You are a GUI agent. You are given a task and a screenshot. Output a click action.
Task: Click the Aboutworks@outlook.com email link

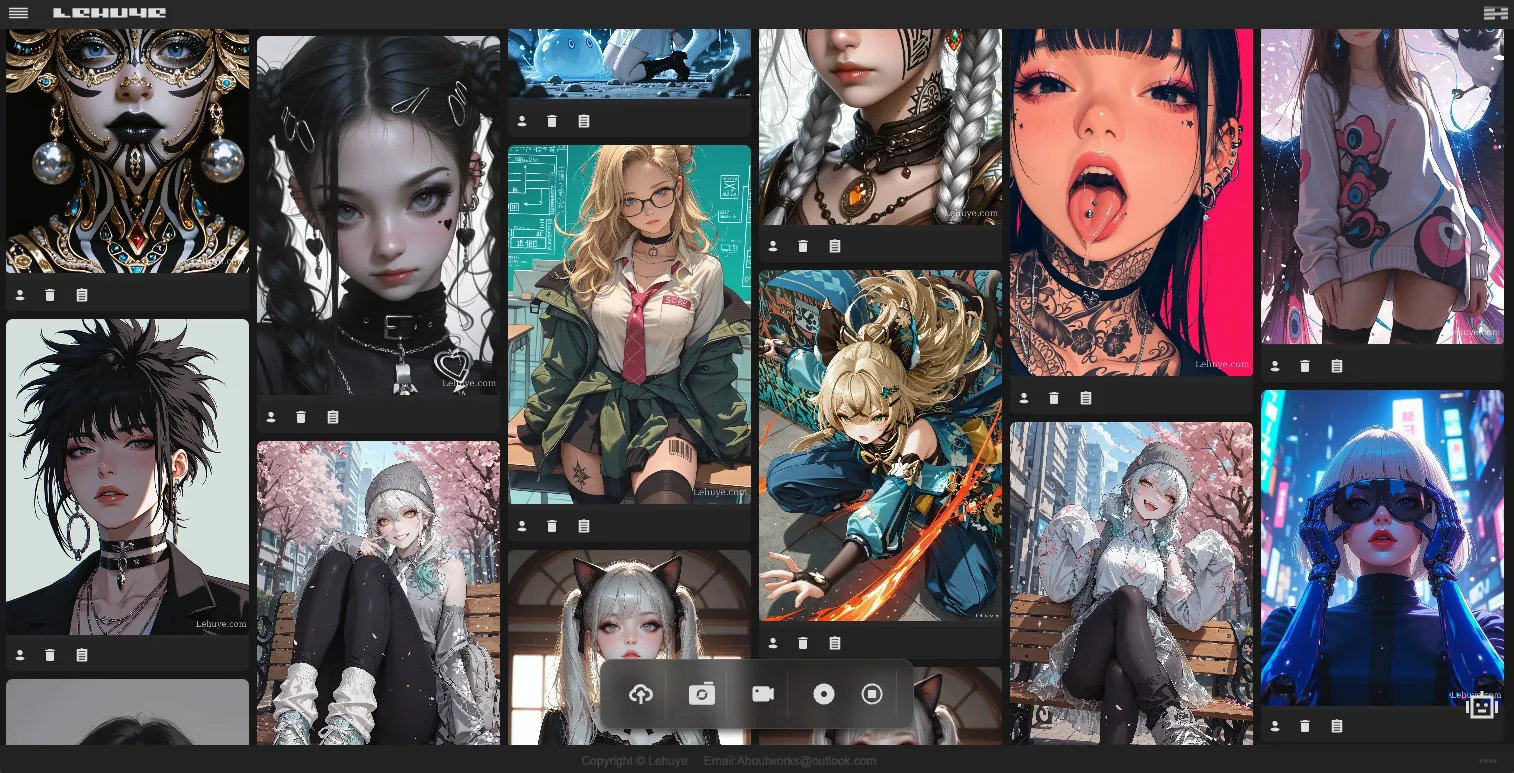tap(789, 761)
